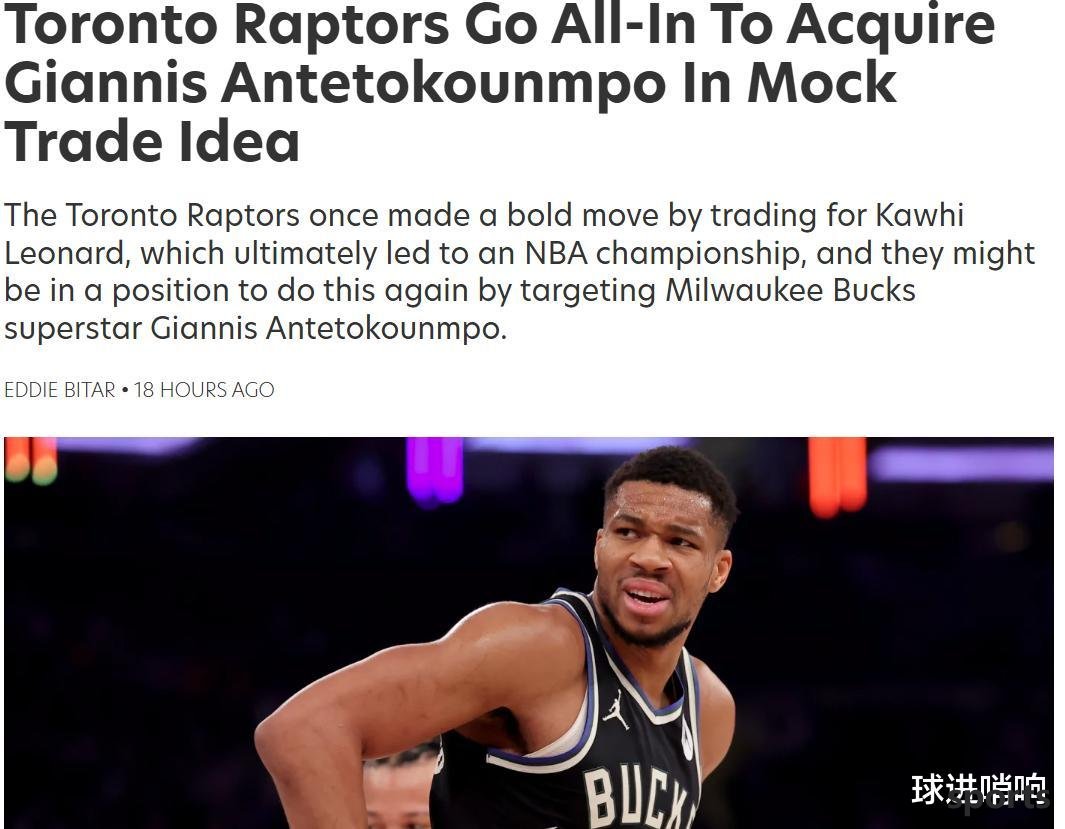This screenshot has height=829, width=1065.
Task: Click "Milwaukee Bucks" in the summary paragraph
Action: pyautogui.click(x=791, y=291)
